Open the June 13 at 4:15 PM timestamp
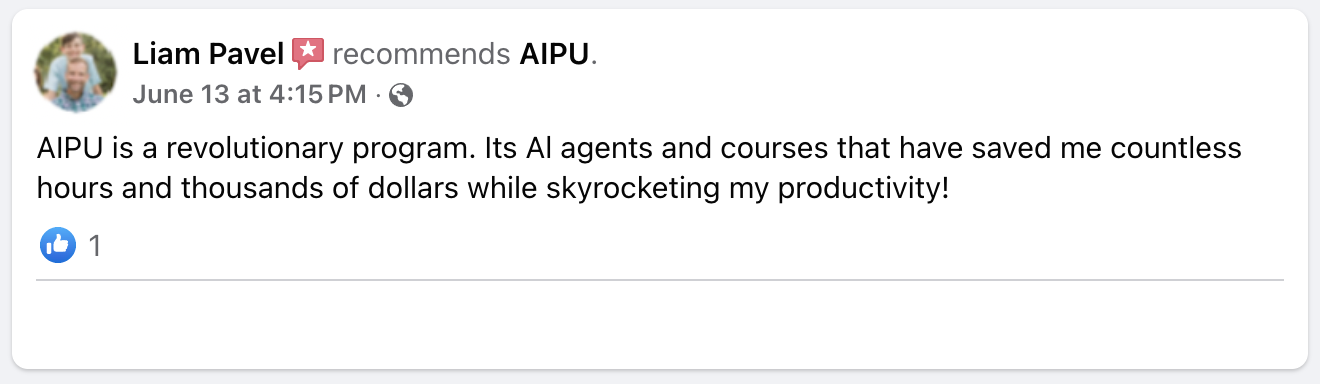 click(250, 95)
